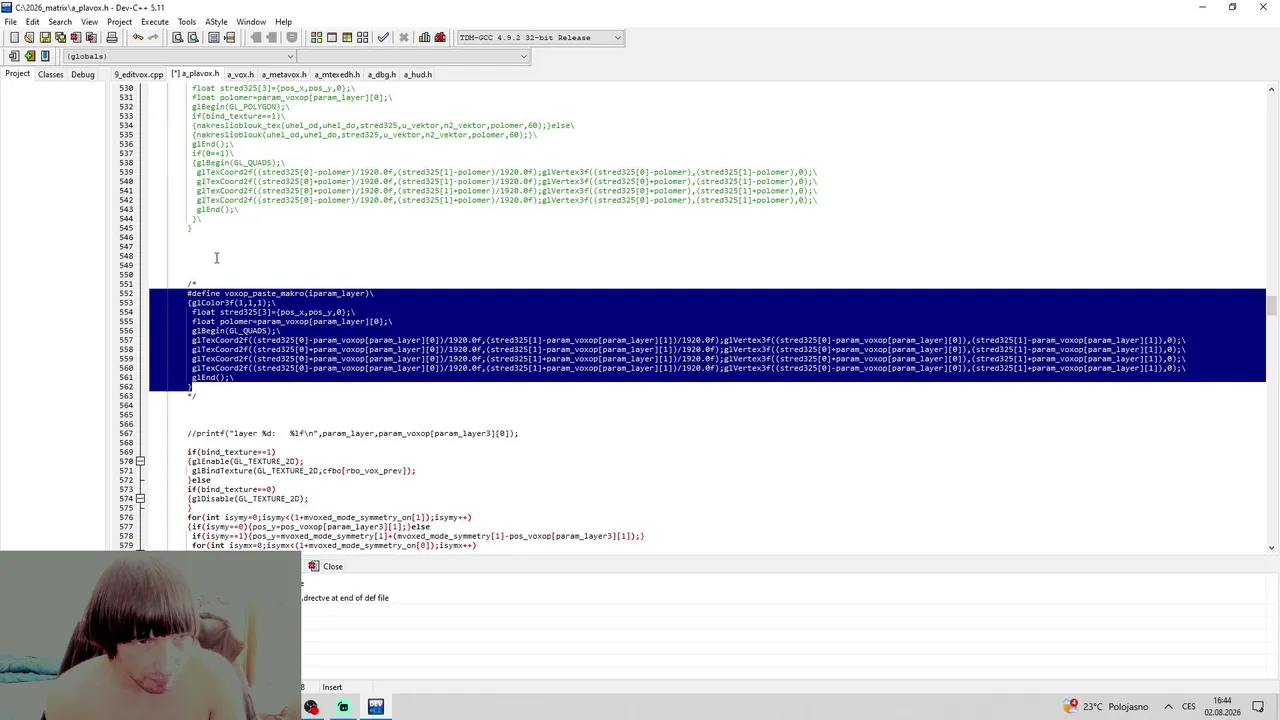Viewport: 1280px width, 720px height.
Task: Open the green app icon in the taskbar
Action: click(343, 707)
